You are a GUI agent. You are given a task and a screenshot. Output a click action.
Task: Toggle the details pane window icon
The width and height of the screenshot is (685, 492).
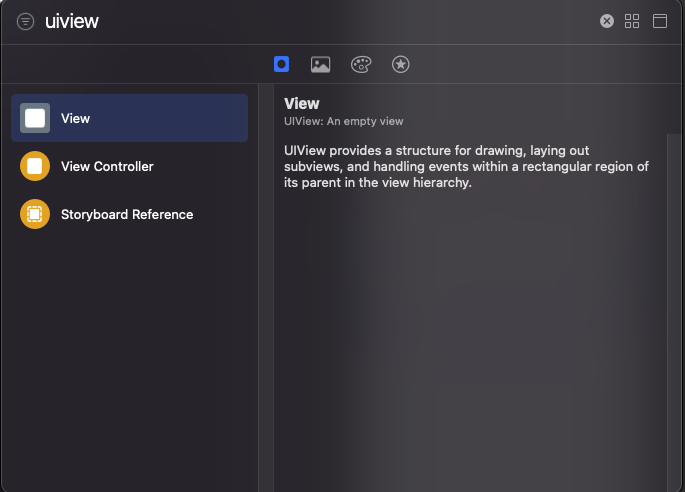pyautogui.click(x=660, y=21)
